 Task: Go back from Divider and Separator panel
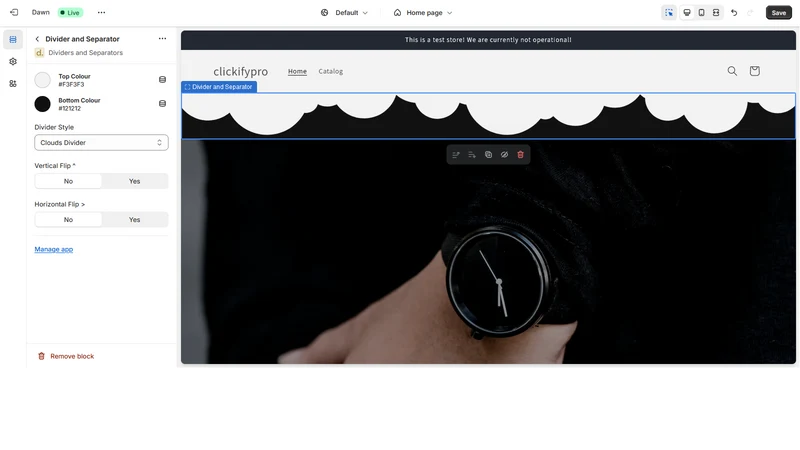point(37,39)
